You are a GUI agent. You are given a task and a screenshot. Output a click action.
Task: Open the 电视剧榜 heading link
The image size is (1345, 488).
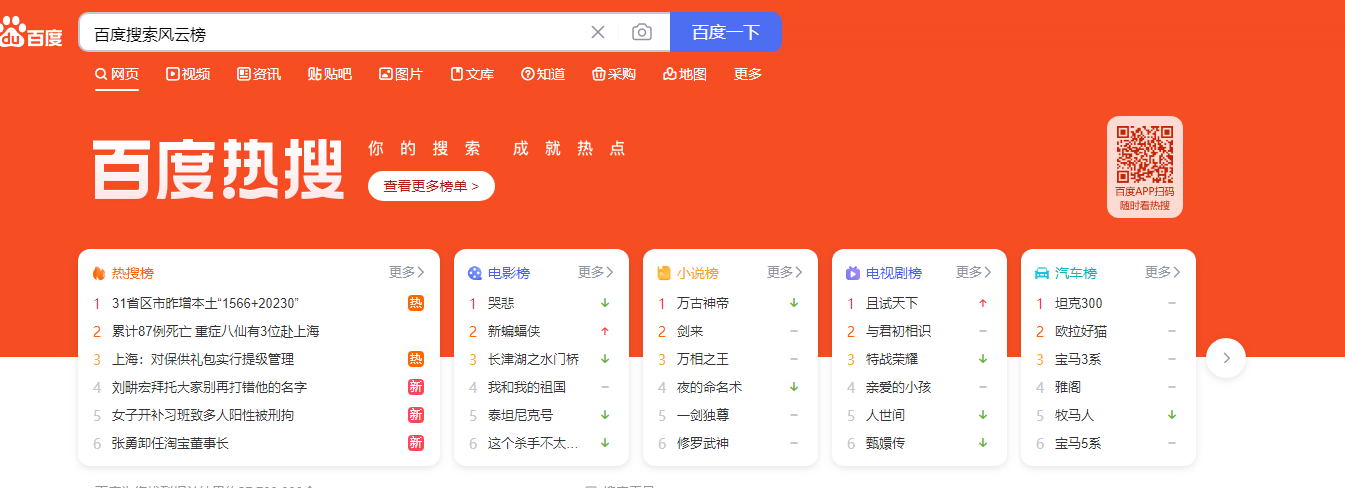tap(894, 273)
